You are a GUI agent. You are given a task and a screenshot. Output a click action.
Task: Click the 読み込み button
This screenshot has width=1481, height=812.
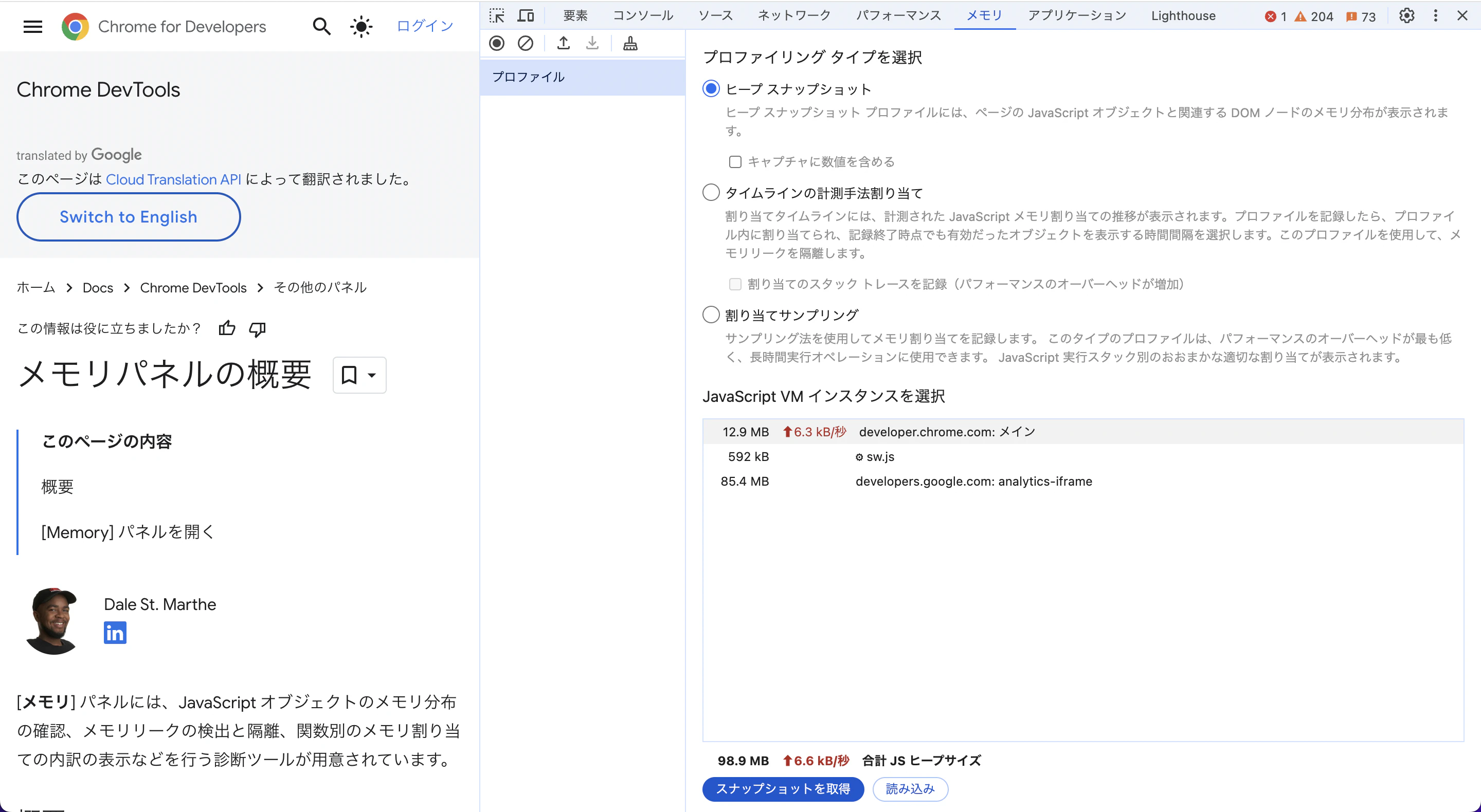point(910,789)
